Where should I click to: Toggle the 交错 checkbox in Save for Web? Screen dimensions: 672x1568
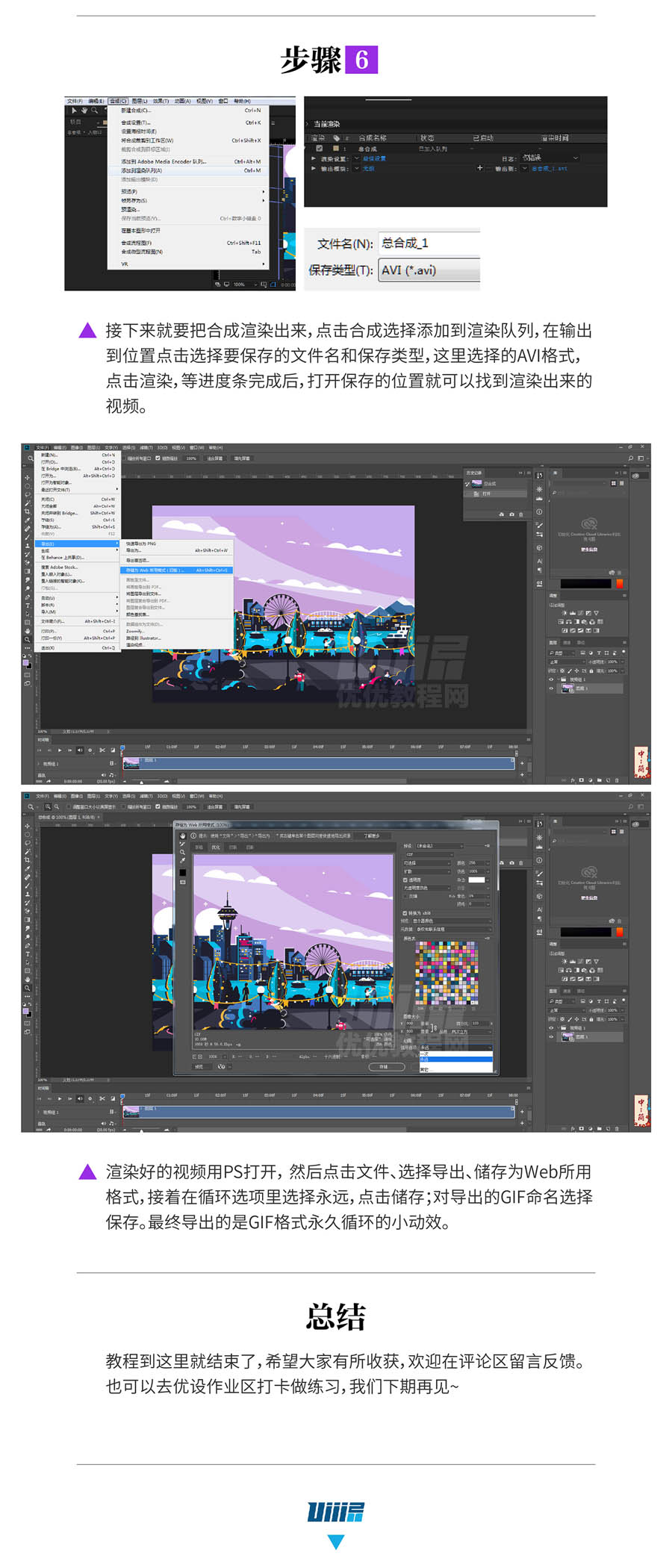(405, 896)
